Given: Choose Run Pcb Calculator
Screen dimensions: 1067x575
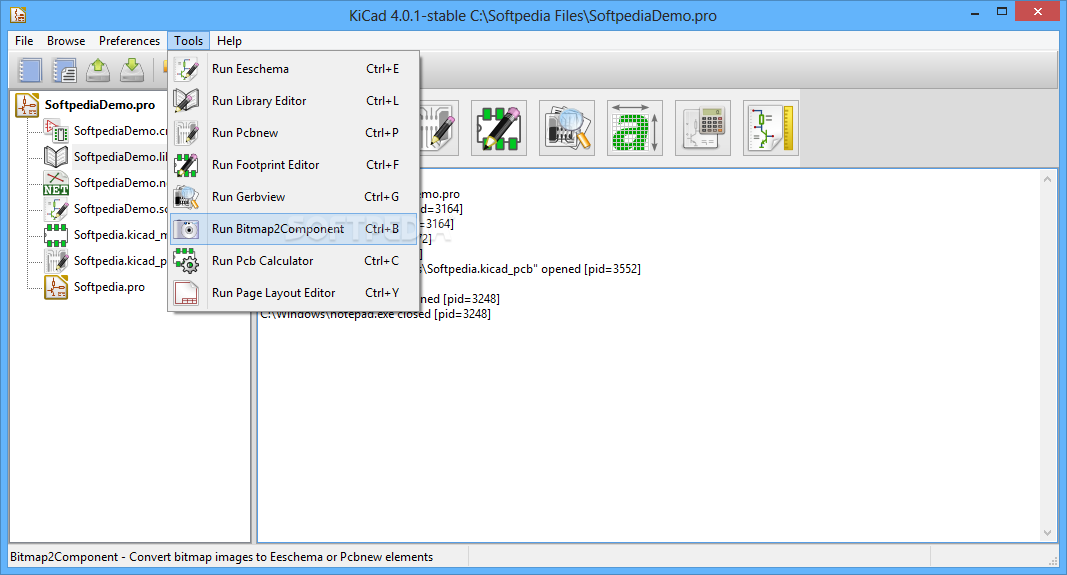Looking at the screenshot, I should click(293, 261).
